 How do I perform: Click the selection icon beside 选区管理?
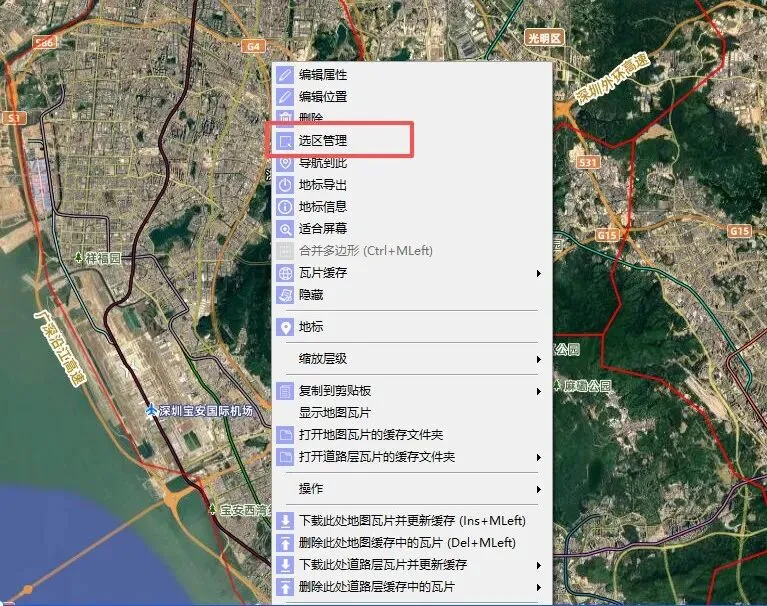285,141
